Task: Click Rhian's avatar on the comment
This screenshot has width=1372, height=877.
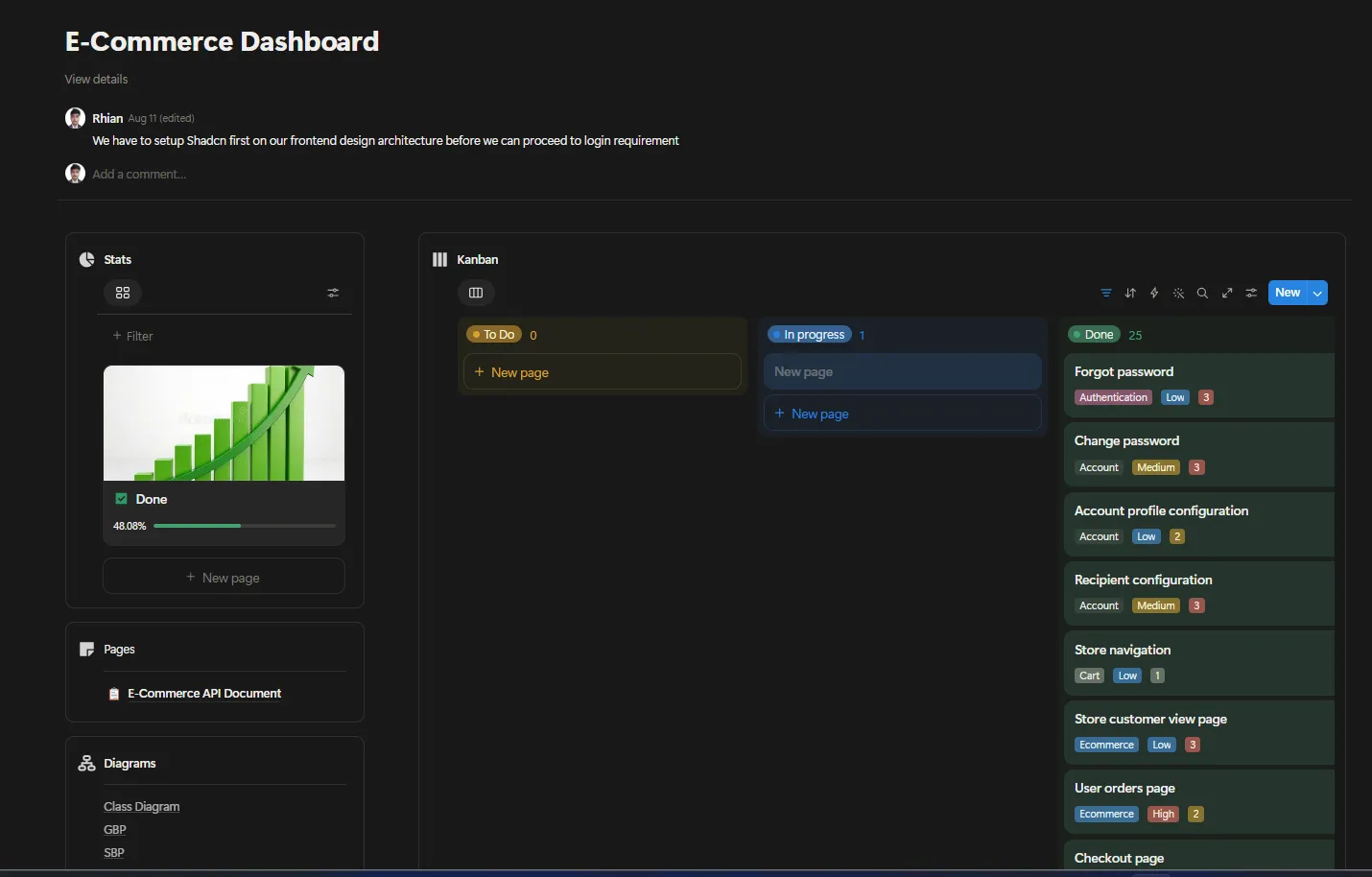Action: click(x=75, y=118)
